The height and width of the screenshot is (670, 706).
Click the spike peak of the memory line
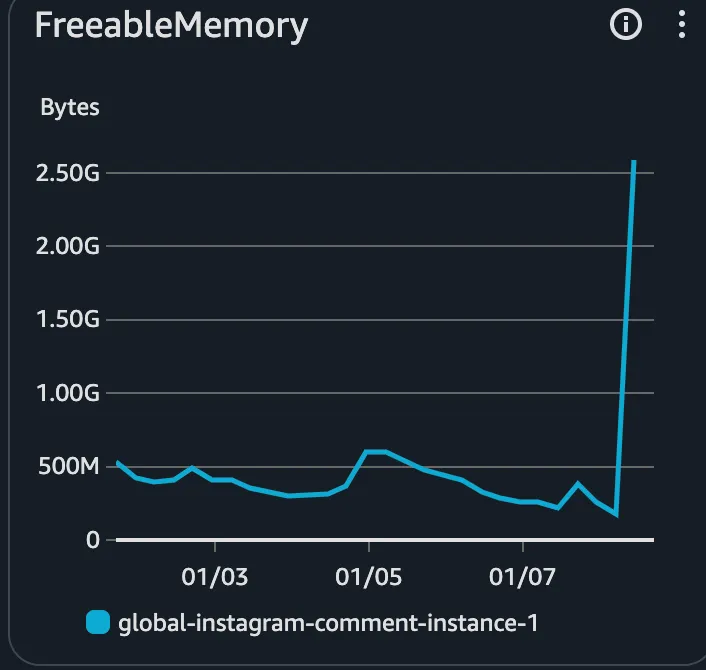(x=634, y=162)
